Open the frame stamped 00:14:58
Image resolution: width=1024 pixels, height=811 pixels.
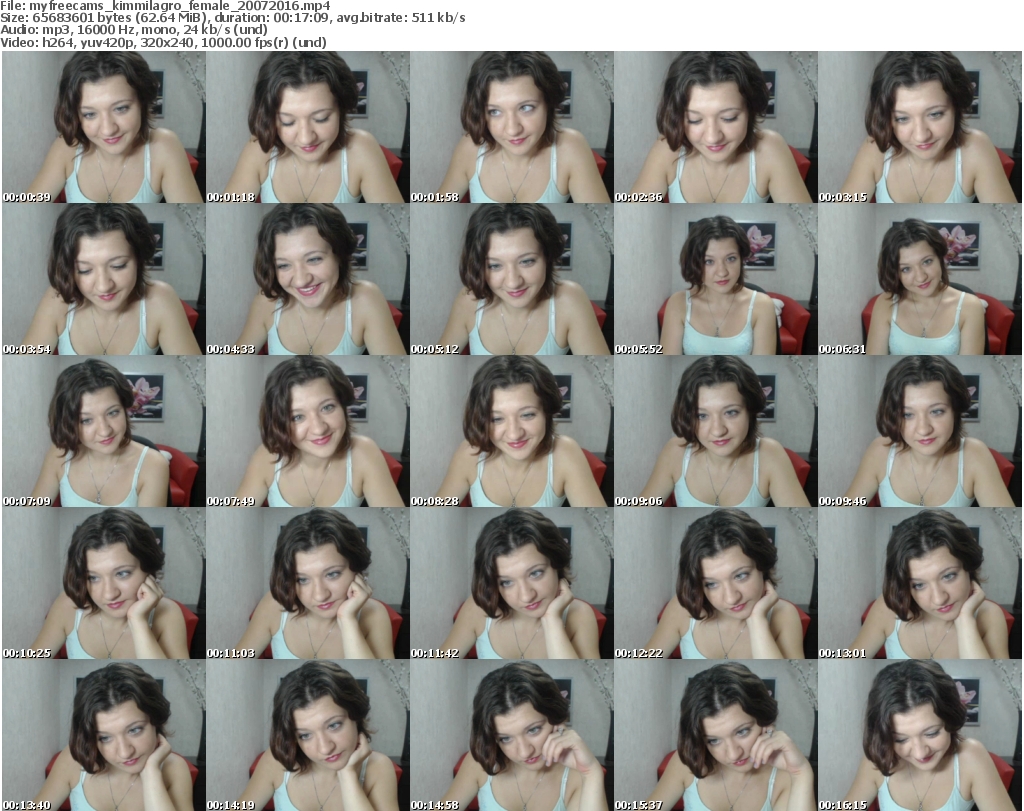511,735
